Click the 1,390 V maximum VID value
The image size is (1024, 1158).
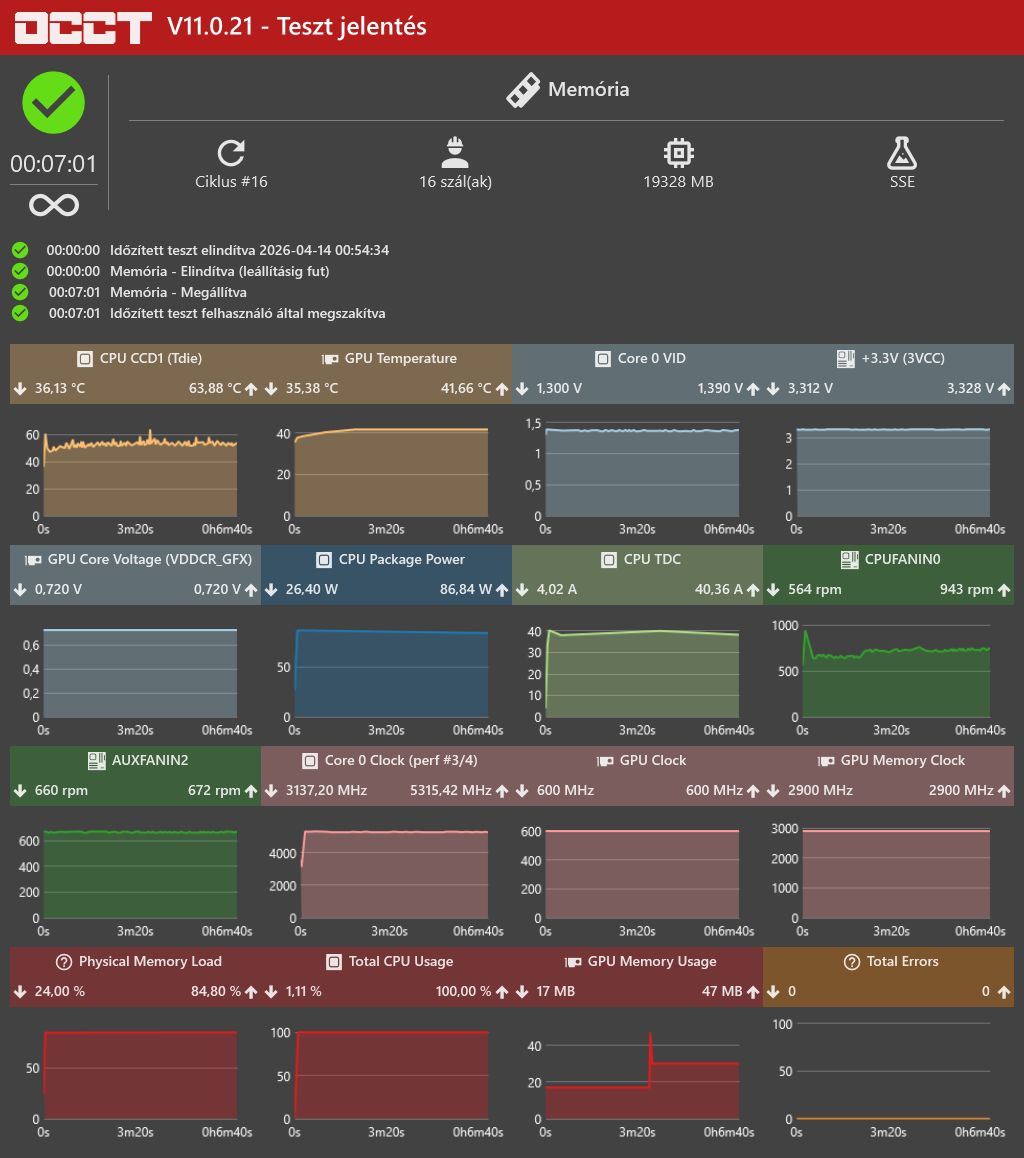pyautogui.click(x=720, y=389)
